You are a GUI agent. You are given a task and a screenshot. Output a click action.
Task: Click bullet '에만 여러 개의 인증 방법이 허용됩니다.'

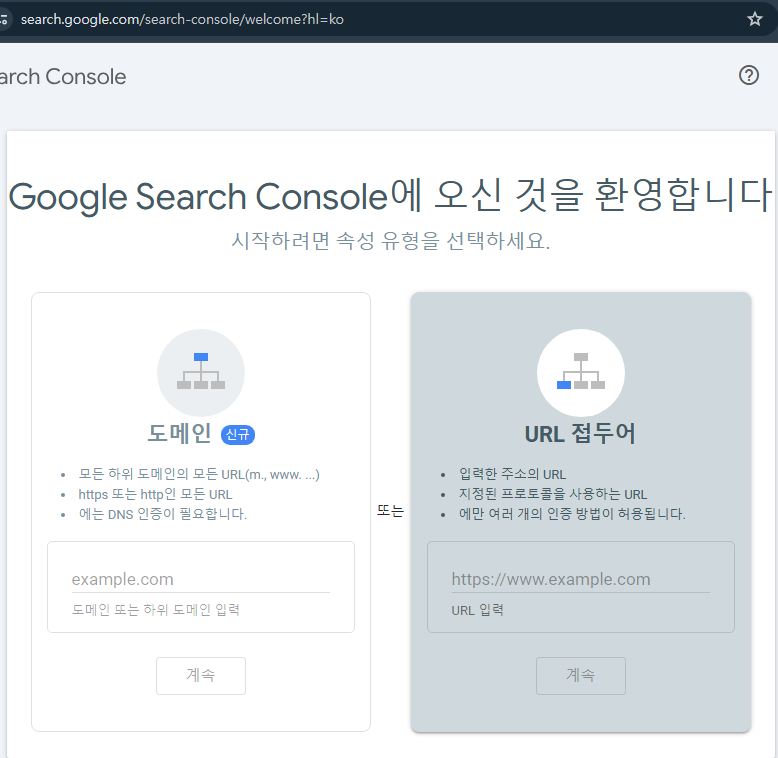tap(572, 514)
